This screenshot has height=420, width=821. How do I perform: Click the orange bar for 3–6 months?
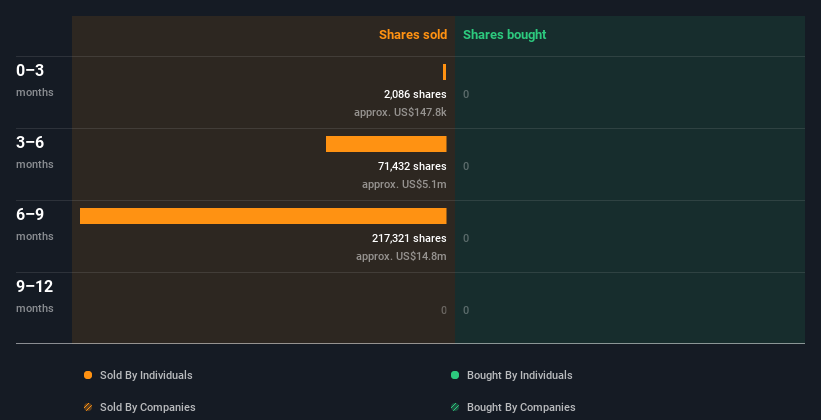click(386, 144)
